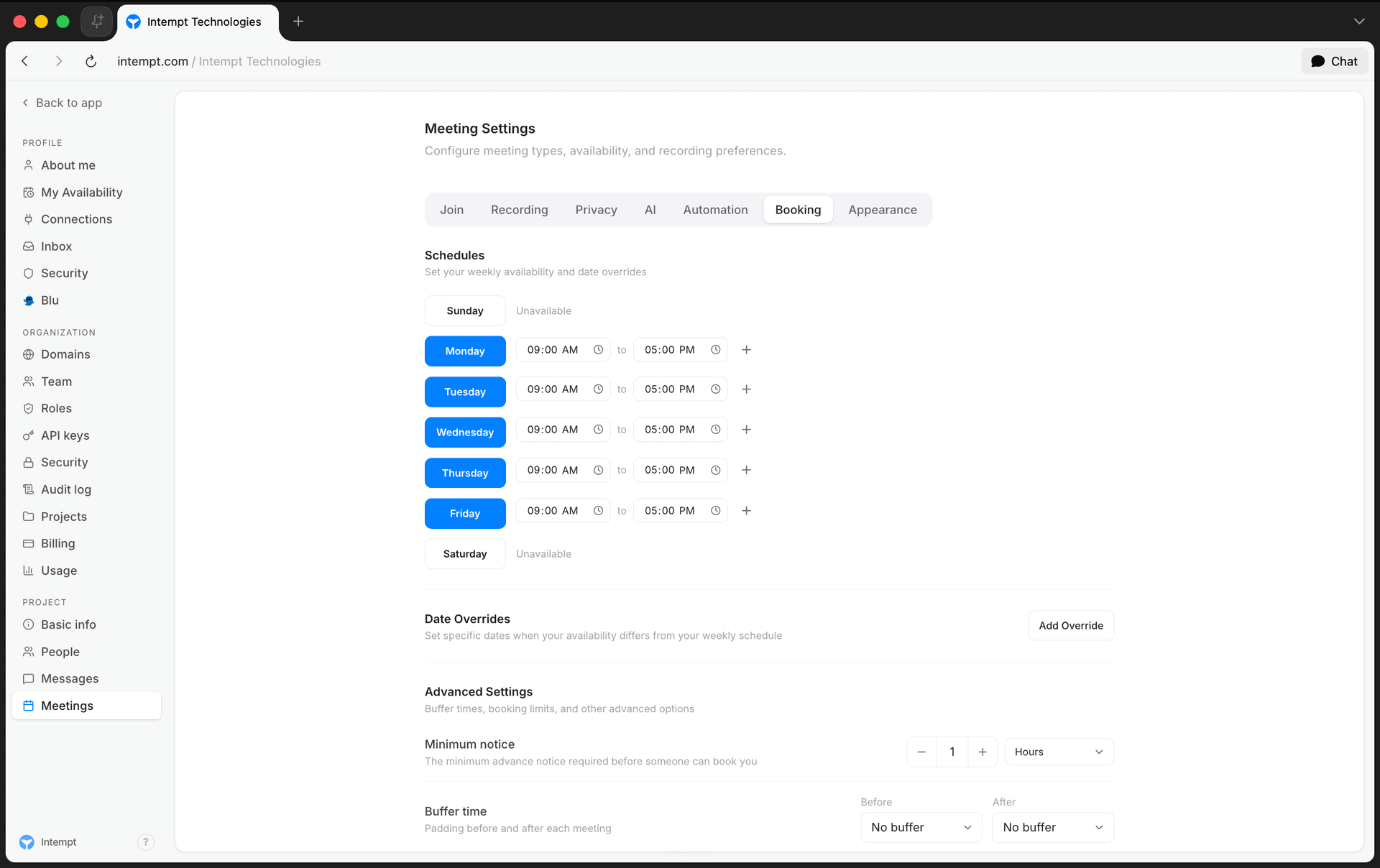Increase minimum notice value
The height and width of the screenshot is (868, 1380).
coord(983,752)
